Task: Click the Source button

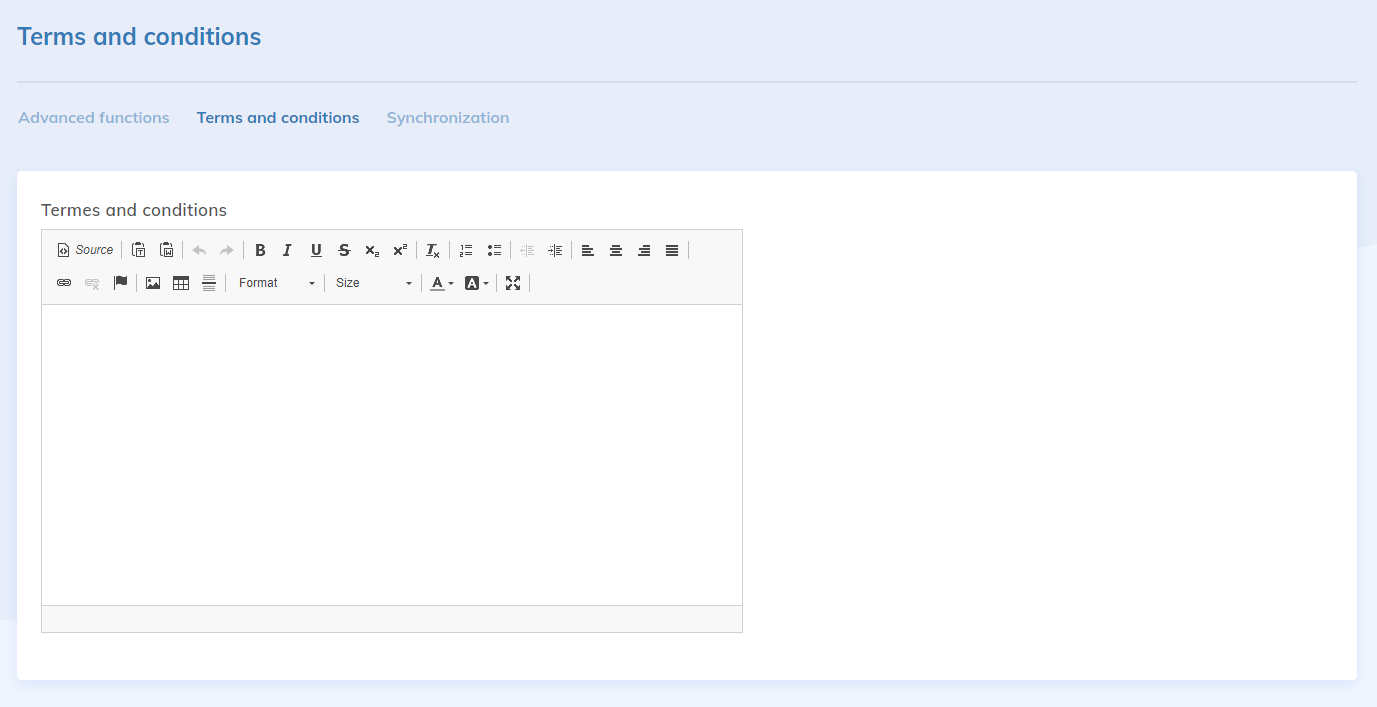Action: coord(85,250)
